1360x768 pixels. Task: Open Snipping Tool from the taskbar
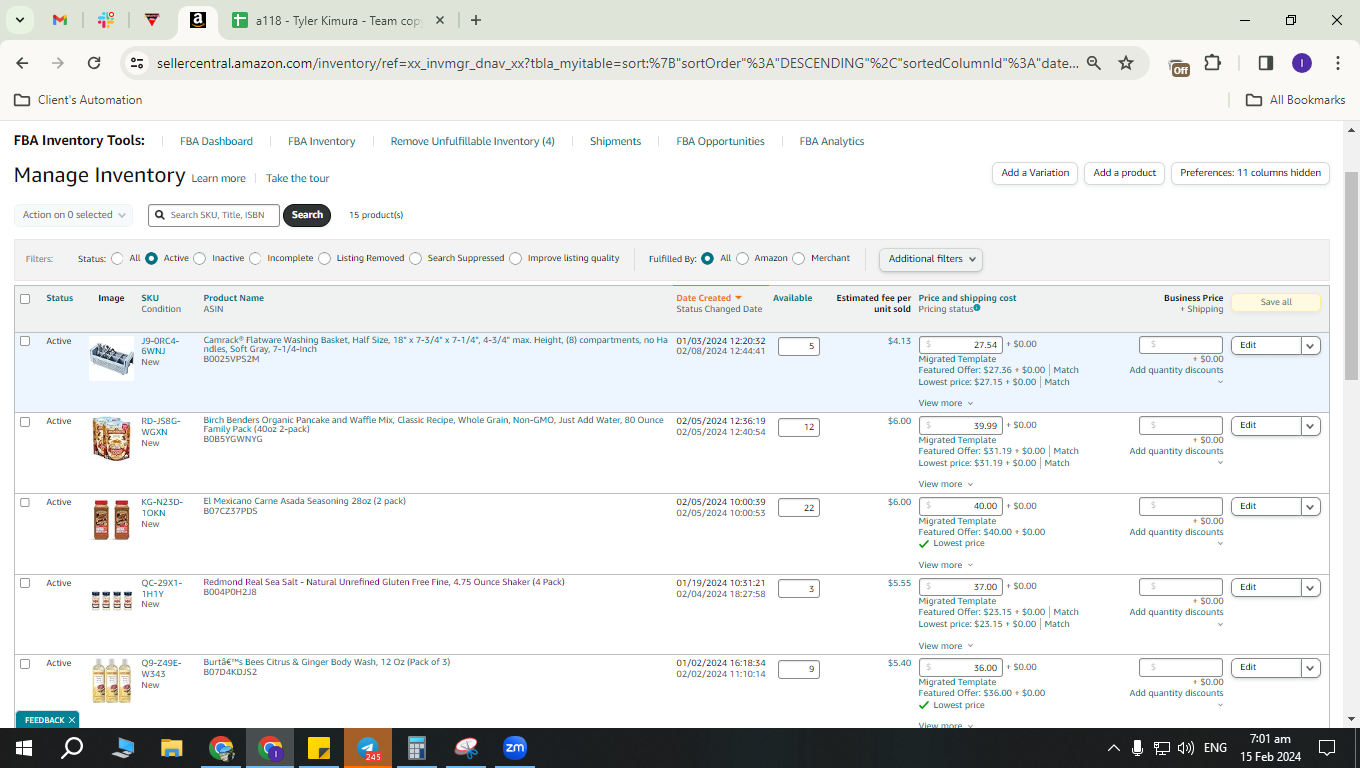(x=467, y=747)
